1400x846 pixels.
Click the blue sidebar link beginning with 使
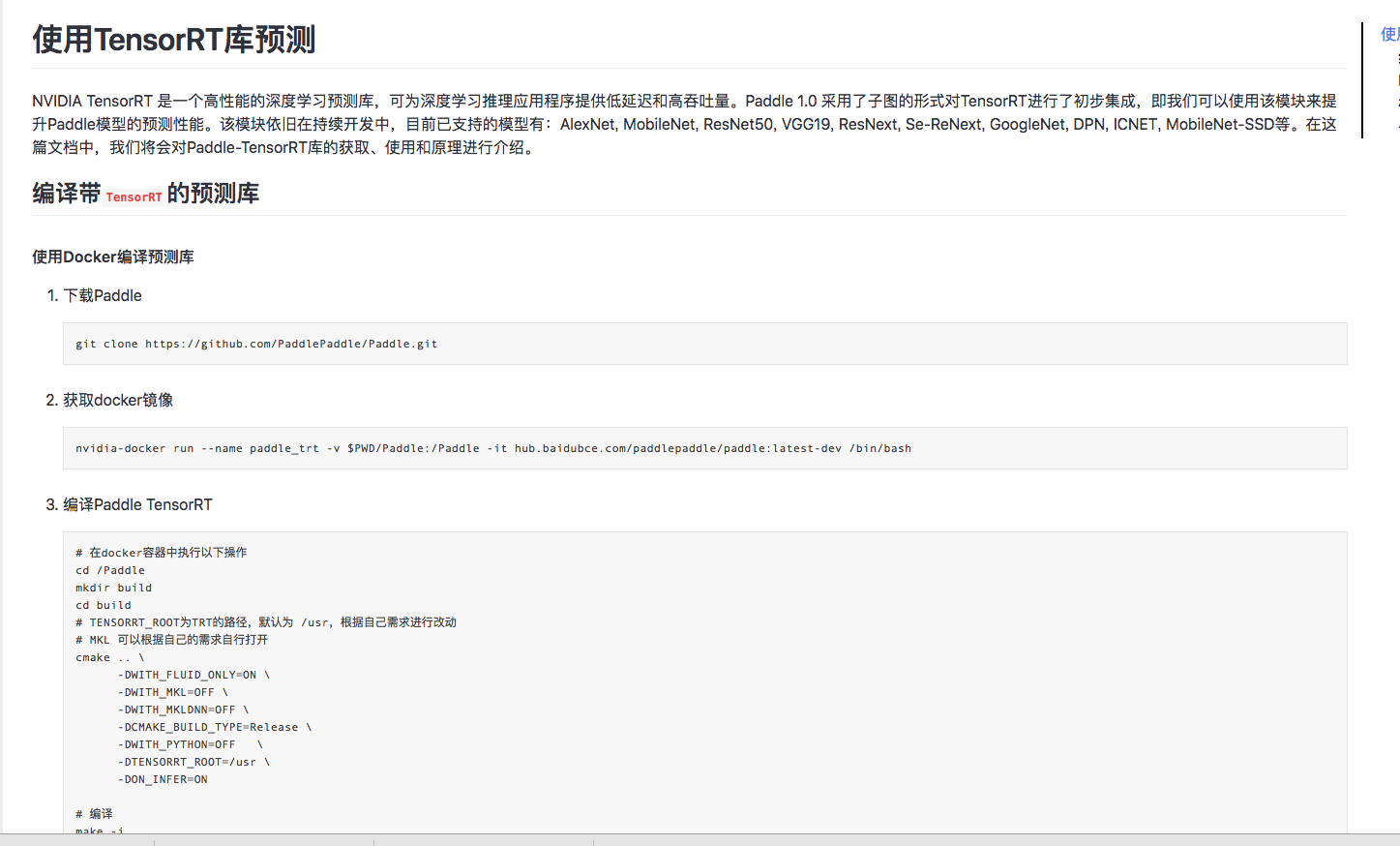coord(1390,35)
